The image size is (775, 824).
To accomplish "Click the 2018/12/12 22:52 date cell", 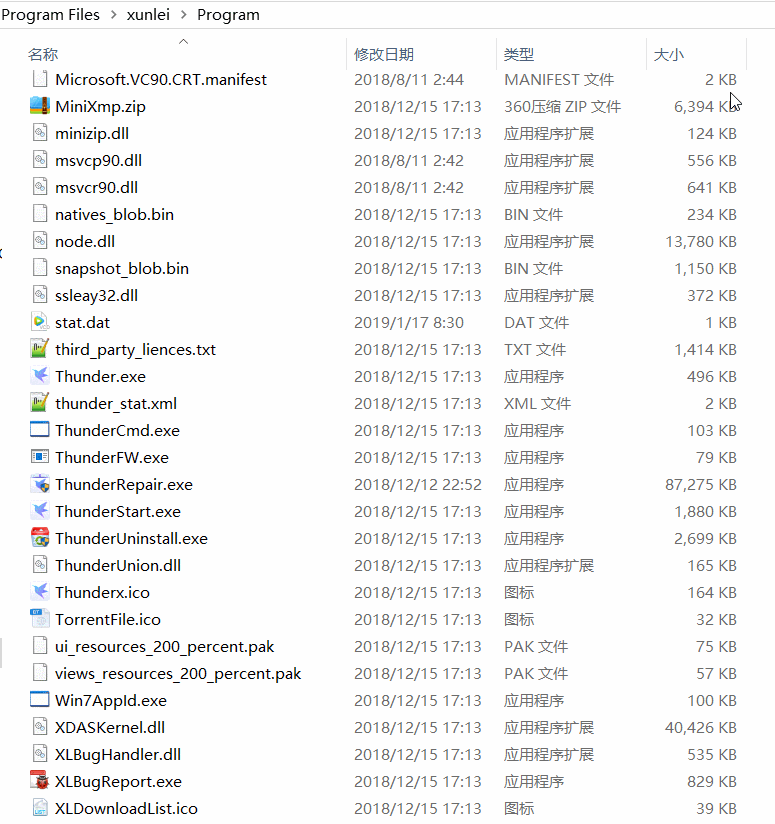I will 418,485.
